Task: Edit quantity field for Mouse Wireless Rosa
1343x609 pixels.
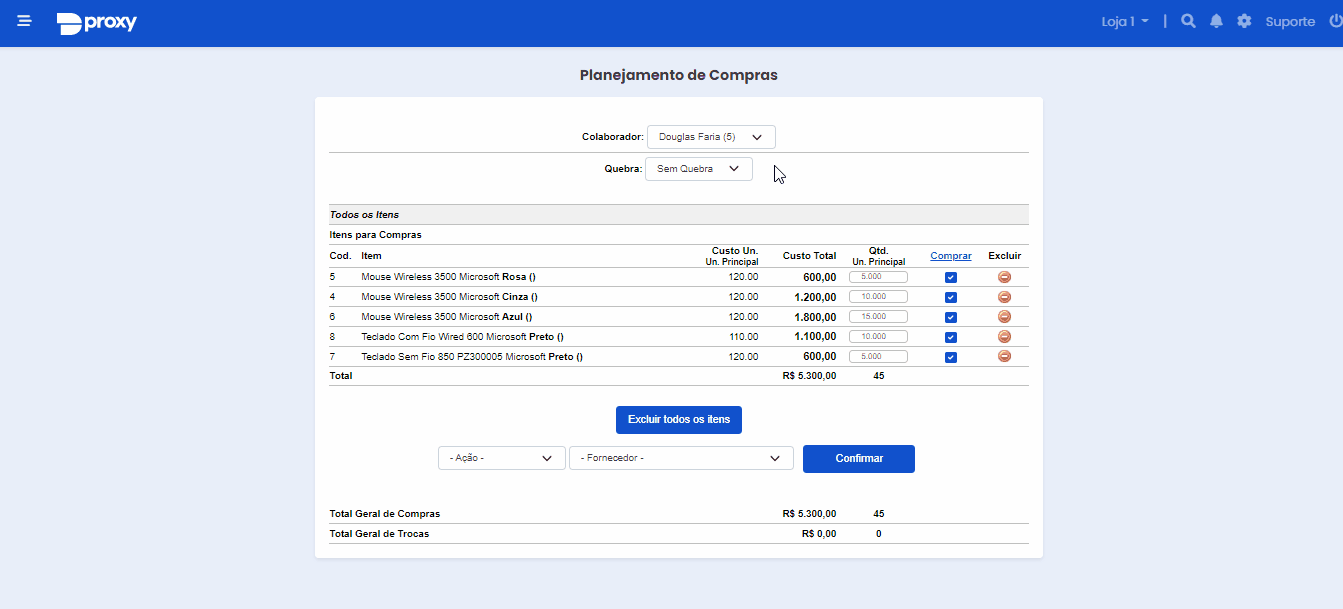Action: pyautogui.click(x=878, y=277)
